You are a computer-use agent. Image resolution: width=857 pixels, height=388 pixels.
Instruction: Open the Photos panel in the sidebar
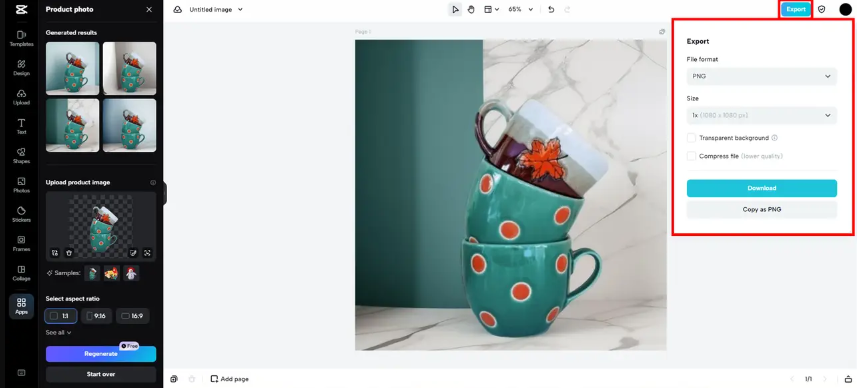tap(21, 185)
